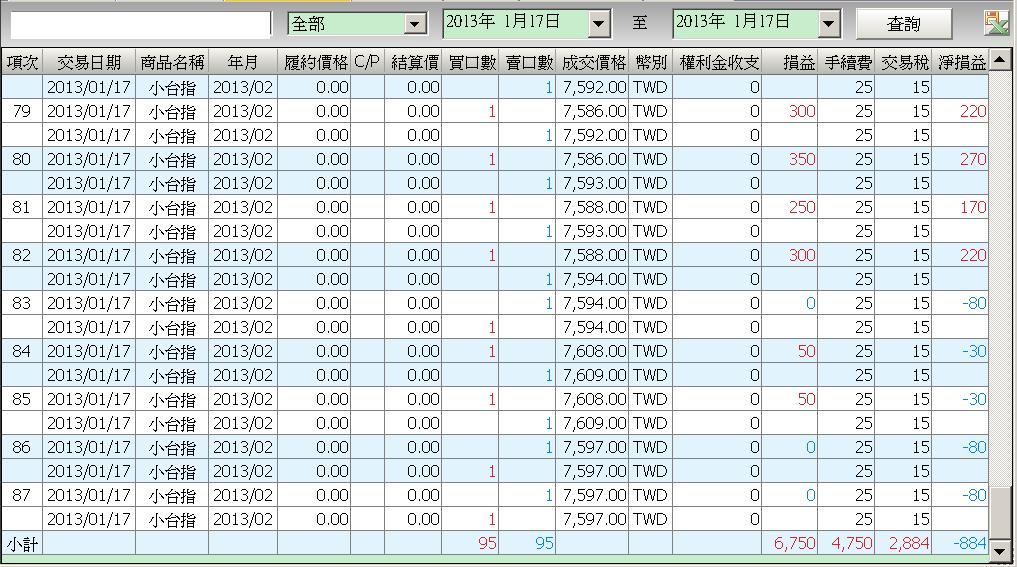Click the 查詢 query button
1017x567 pixels.
click(x=903, y=24)
